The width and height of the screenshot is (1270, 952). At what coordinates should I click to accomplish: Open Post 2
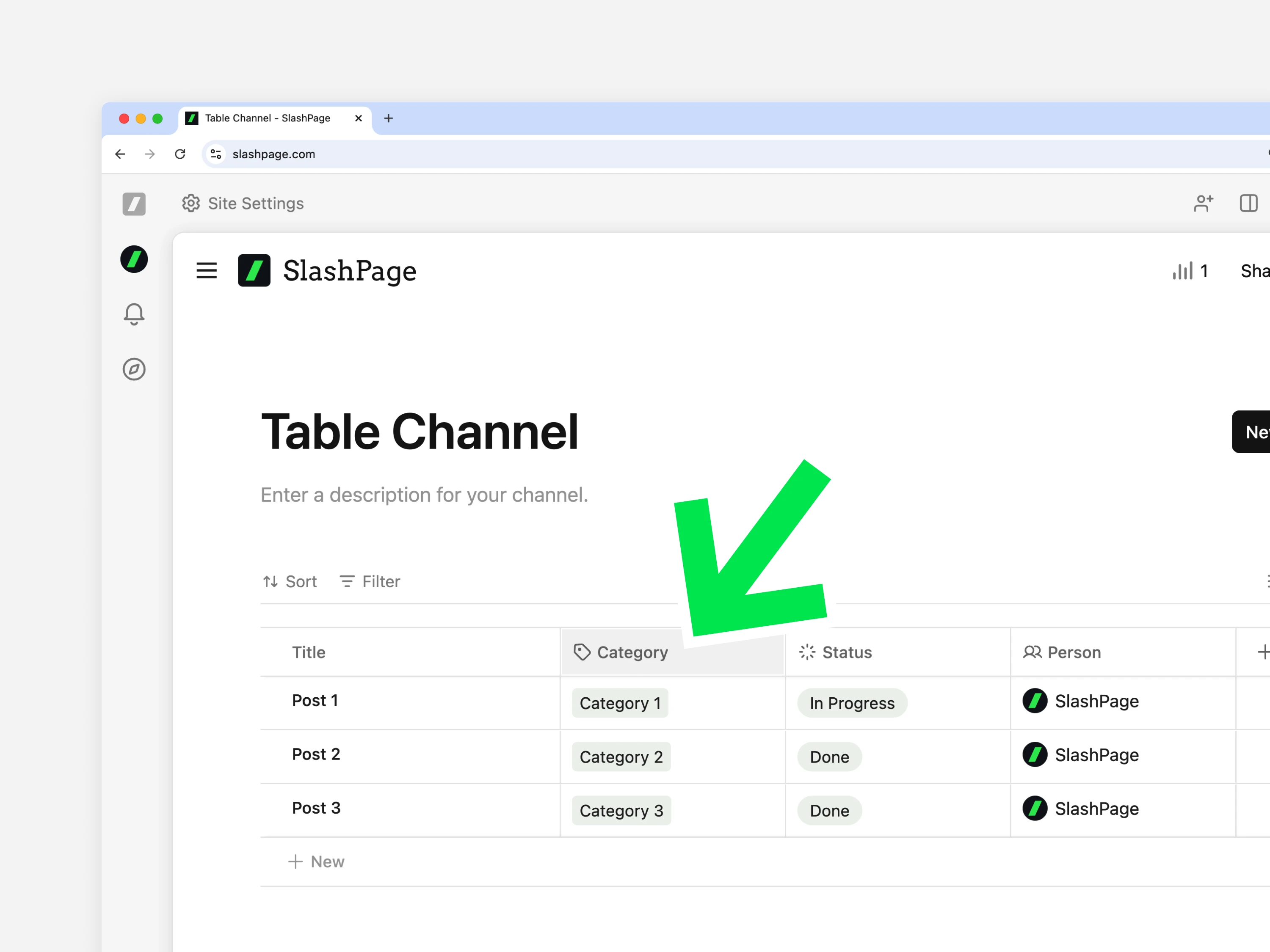pyautogui.click(x=316, y=754)
